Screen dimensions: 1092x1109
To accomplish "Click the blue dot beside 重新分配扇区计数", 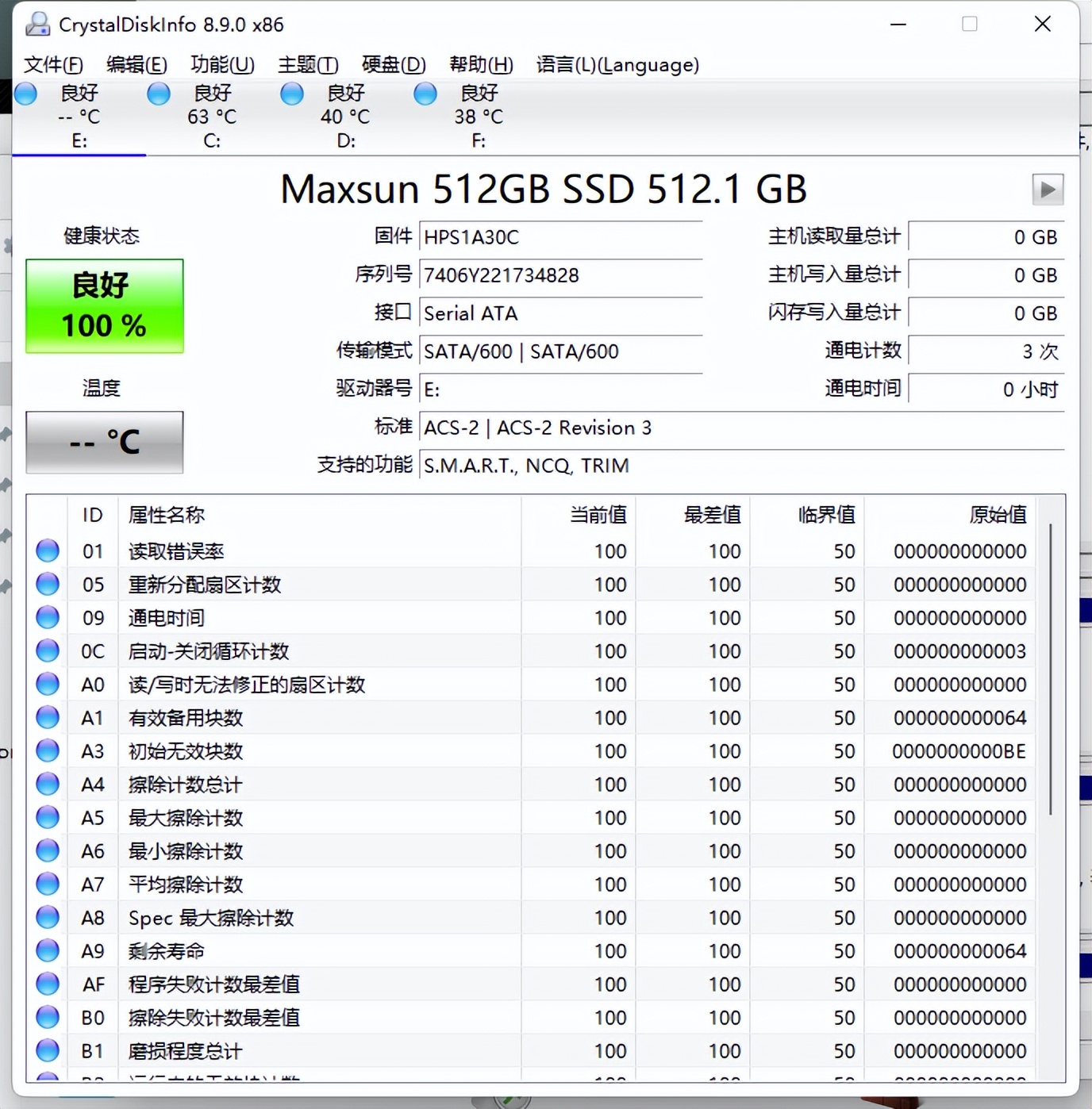I will tap(47, 584).
